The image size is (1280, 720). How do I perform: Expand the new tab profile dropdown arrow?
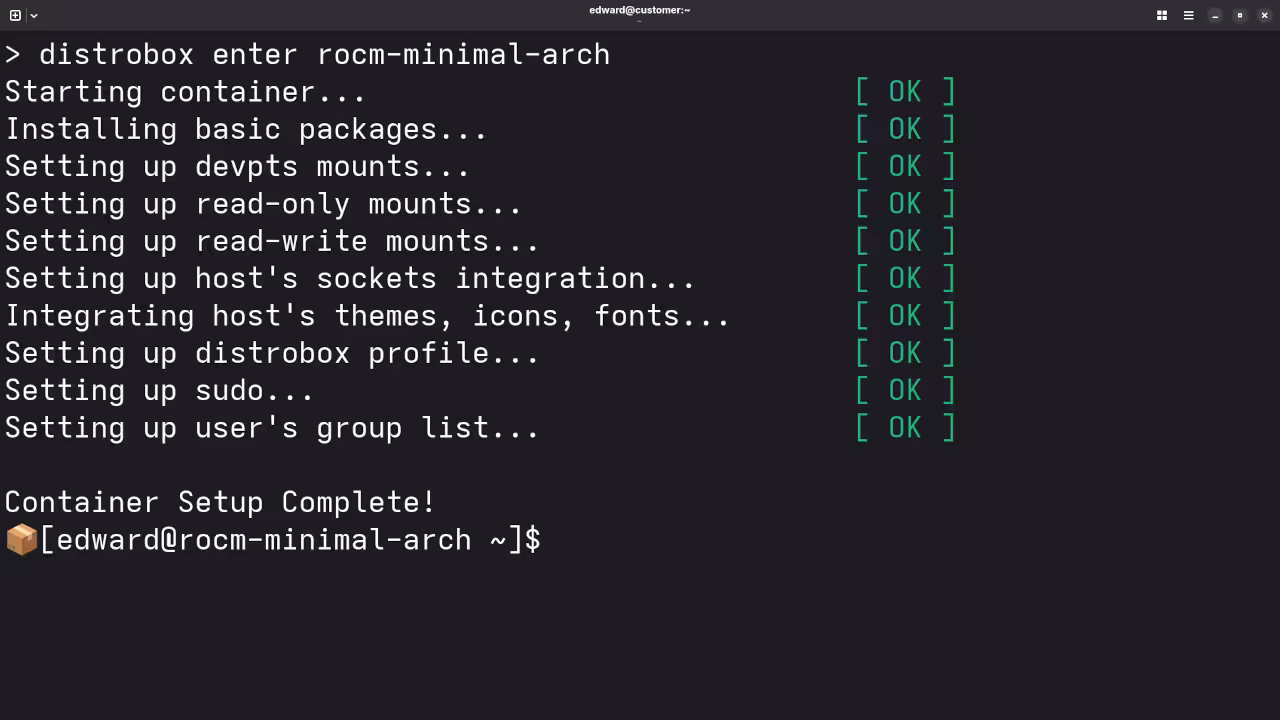tap(34, 15)
